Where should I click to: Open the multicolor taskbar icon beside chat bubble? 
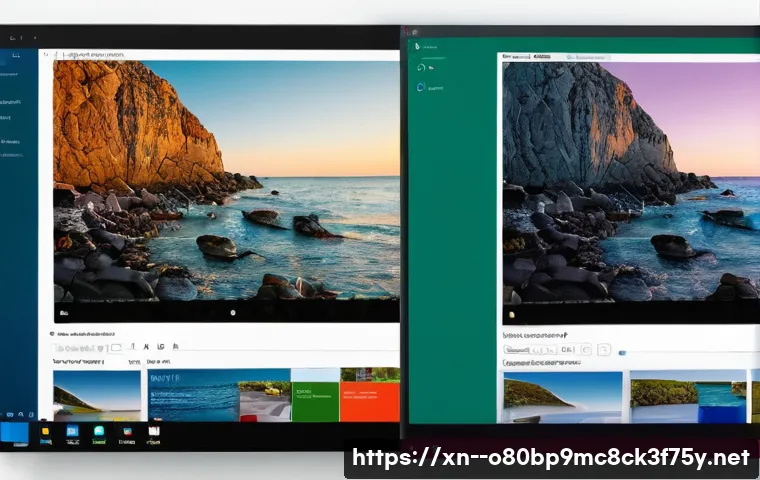(x=127, y=432)
